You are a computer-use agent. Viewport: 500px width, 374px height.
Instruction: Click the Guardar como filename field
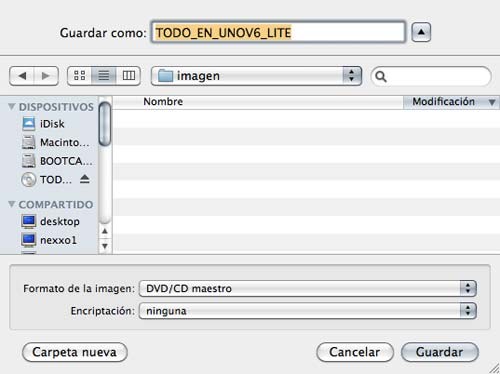[278, 32]
